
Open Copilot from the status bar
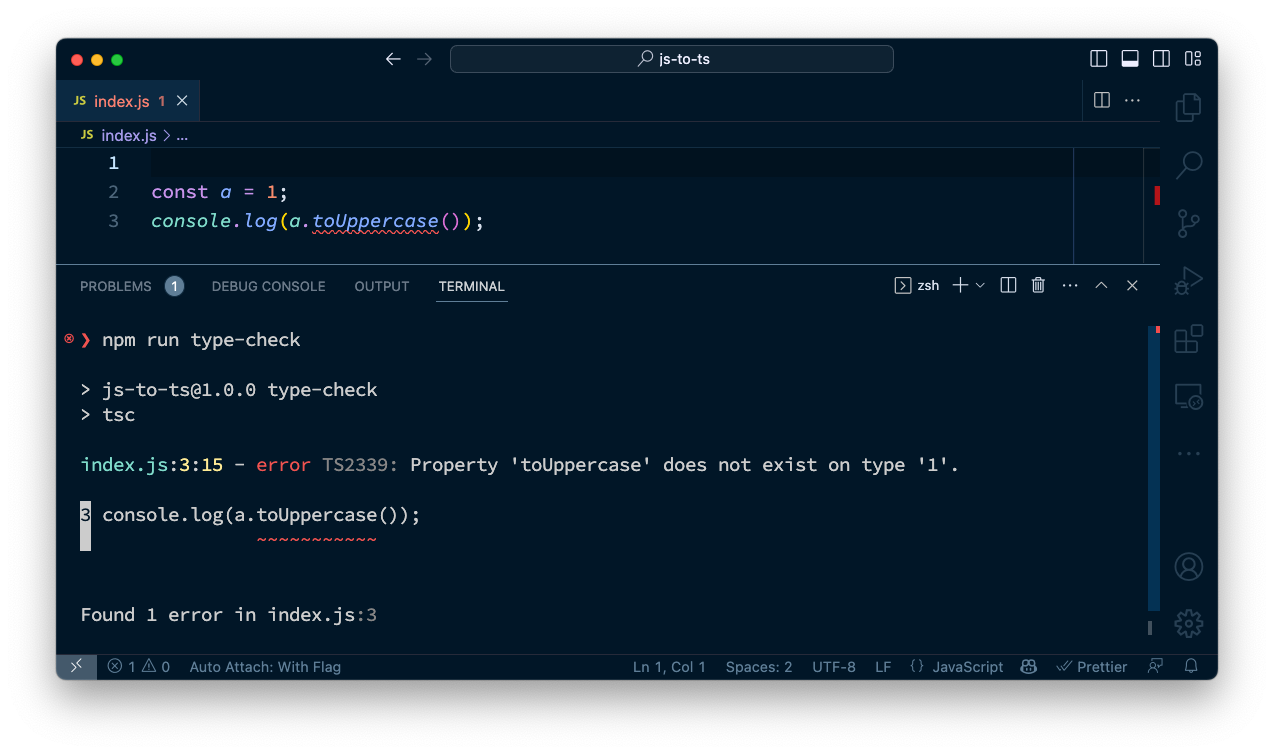click(1028, 666)
